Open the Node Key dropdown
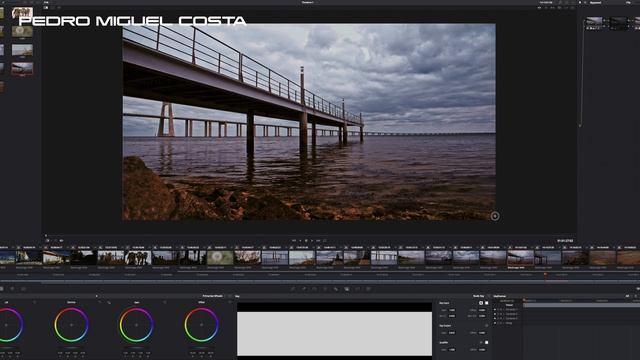Image resolution: width=640 pixels, height=360 pixels. coord(480,296)
